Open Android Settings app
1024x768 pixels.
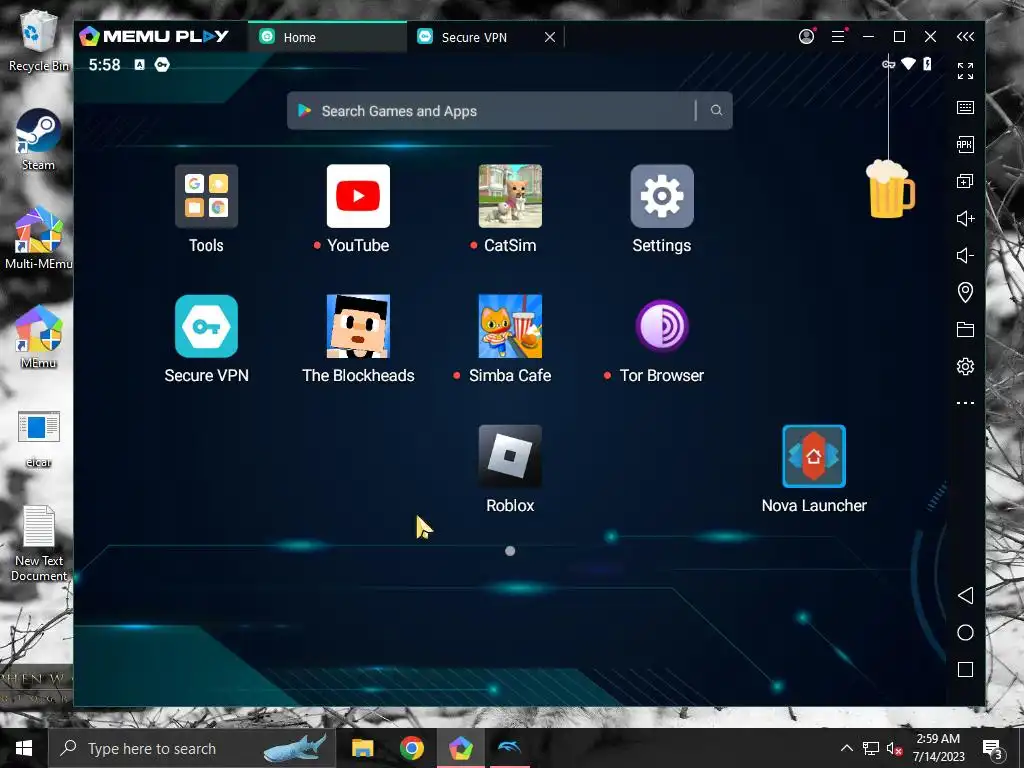[662, 196]
